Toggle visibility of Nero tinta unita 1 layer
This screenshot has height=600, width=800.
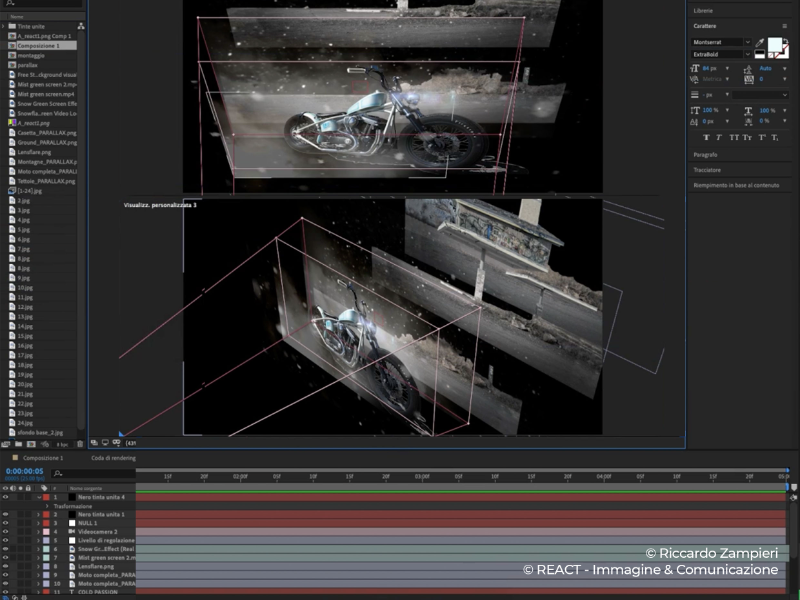coord(6,514)
